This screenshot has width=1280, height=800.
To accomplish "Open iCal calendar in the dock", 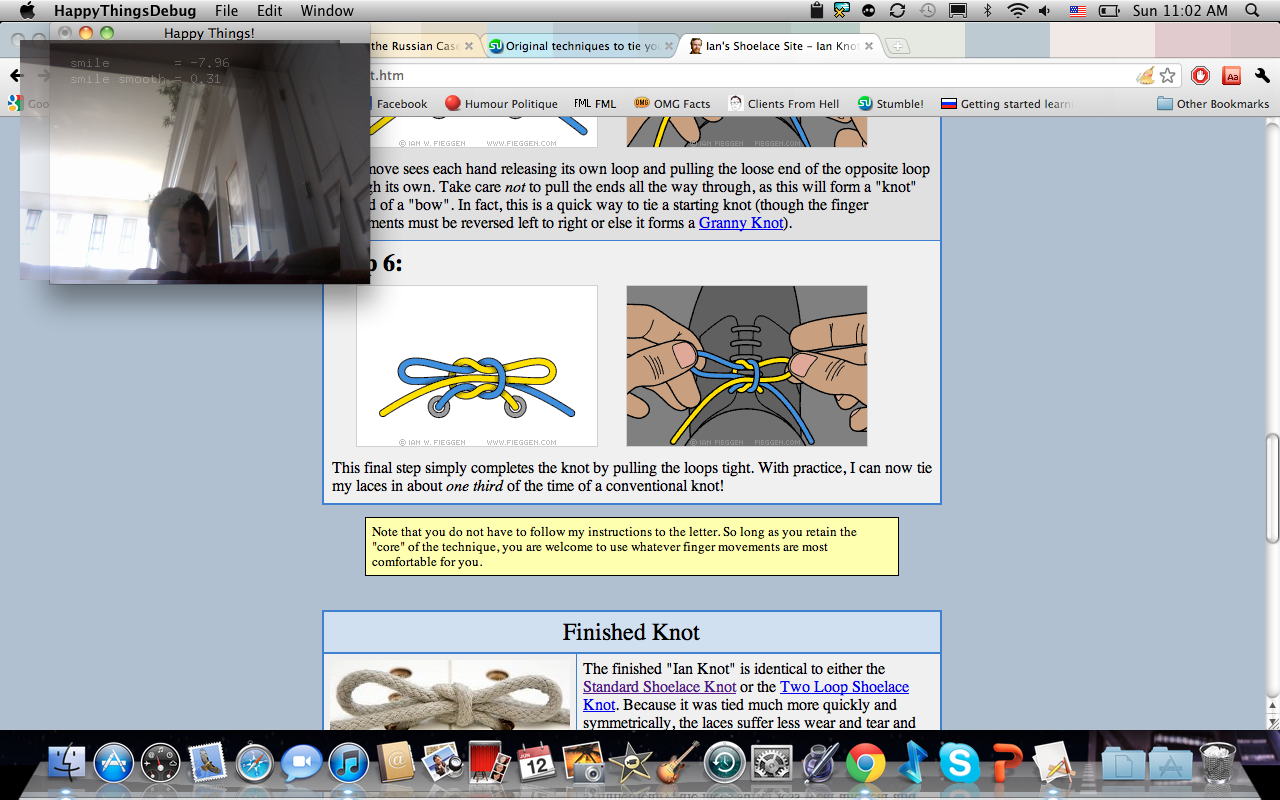I will [536, 764].
